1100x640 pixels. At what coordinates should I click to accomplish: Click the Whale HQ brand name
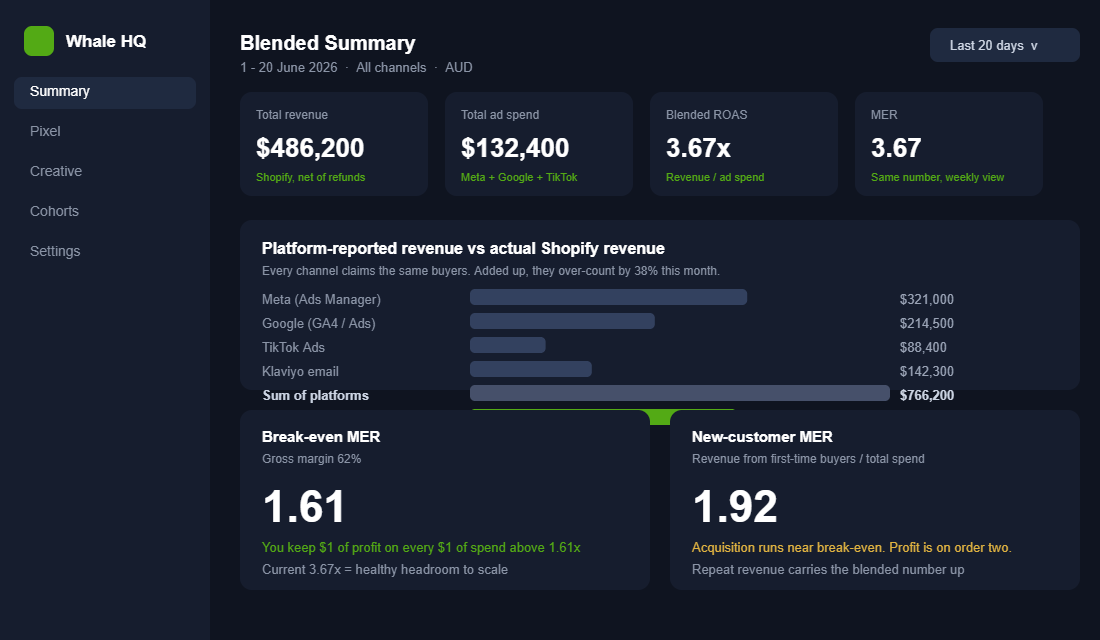tap(106, 41)
